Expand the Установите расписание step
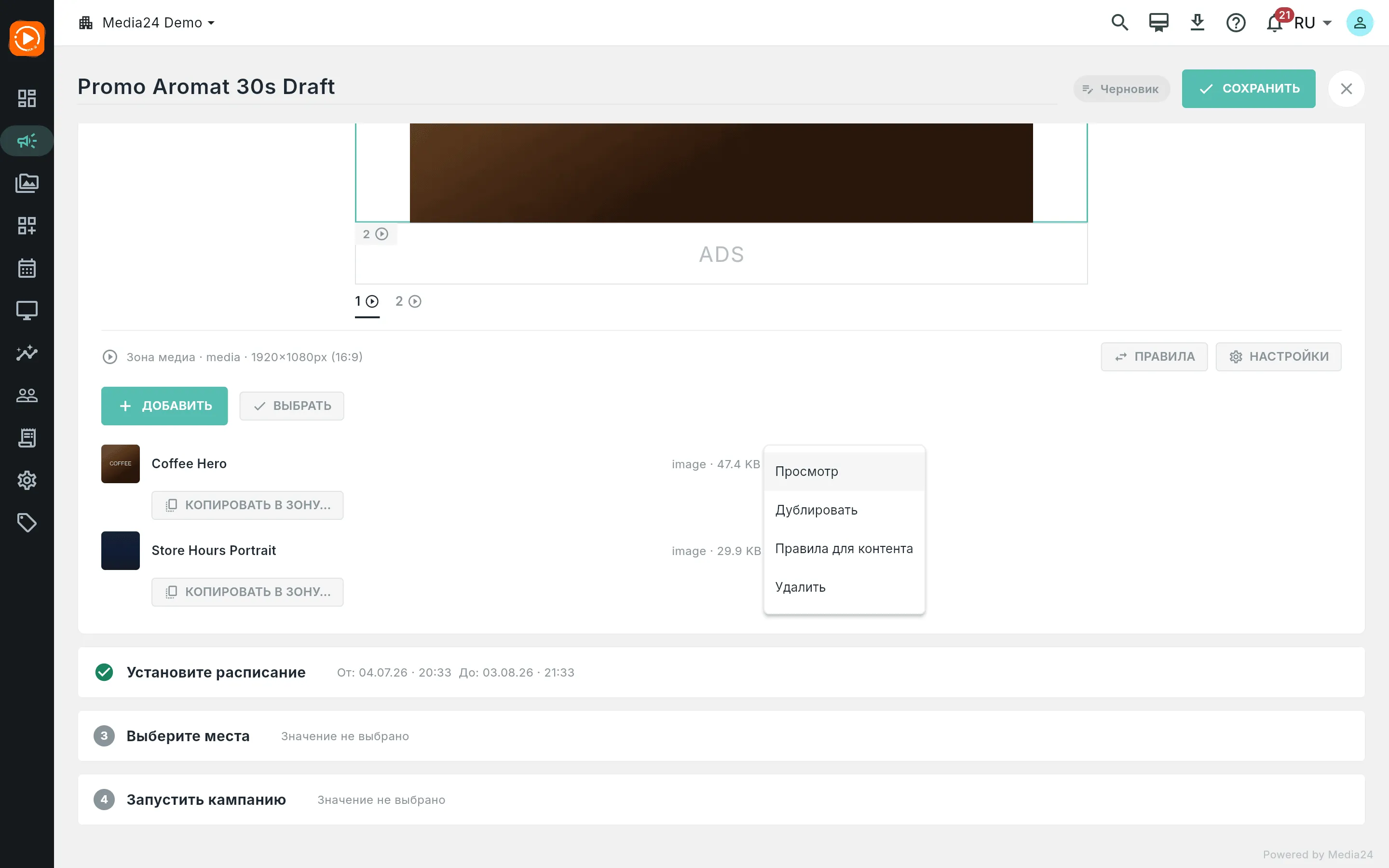This screenshot has width=1389, height=868. pyautogui.click(x=721, y=672)
